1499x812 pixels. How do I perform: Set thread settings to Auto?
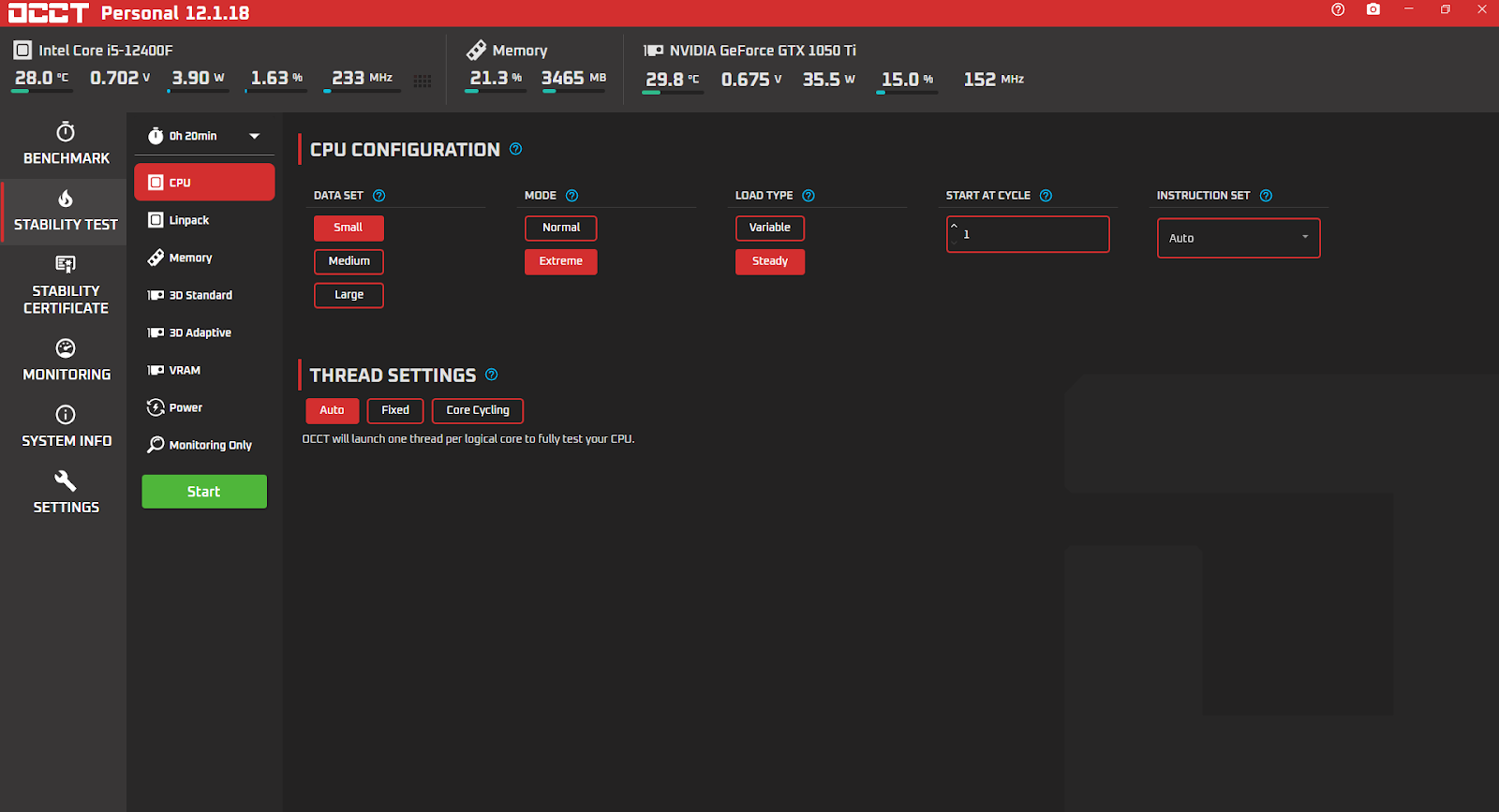click(x=332, y=410)
